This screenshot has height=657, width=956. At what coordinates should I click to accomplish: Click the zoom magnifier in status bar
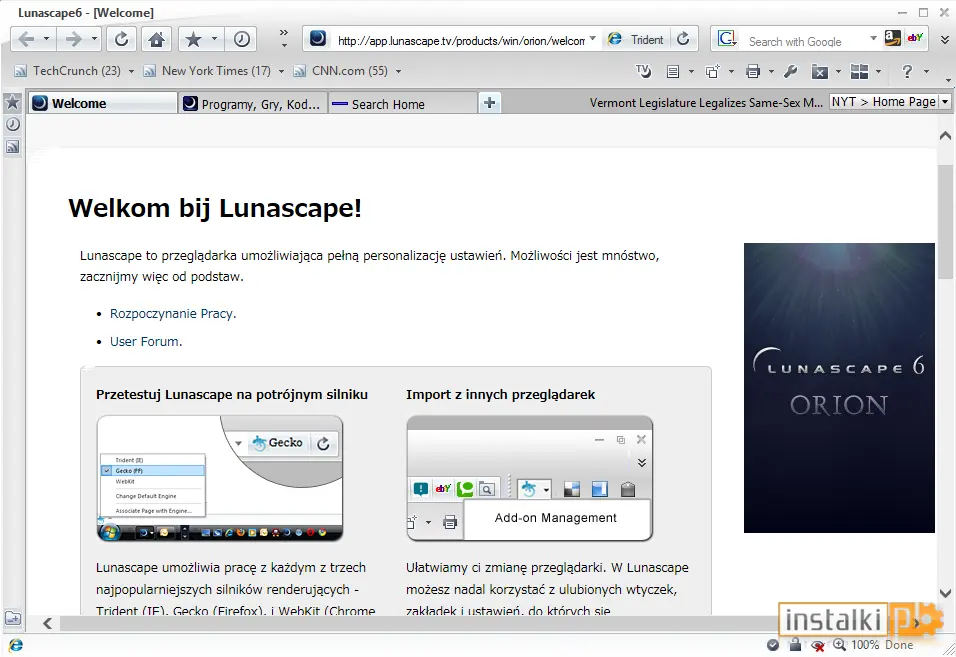pyautogui.click(x=840, y=644)
